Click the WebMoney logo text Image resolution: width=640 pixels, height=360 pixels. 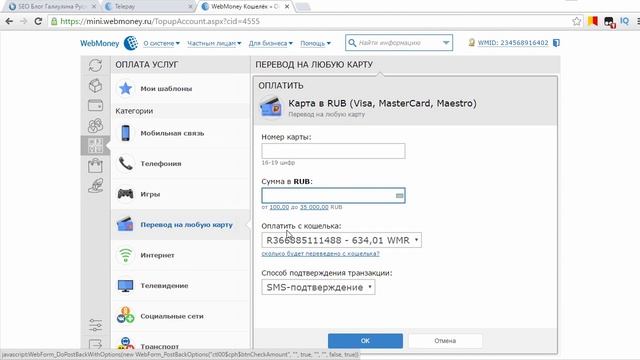(100, 43)
